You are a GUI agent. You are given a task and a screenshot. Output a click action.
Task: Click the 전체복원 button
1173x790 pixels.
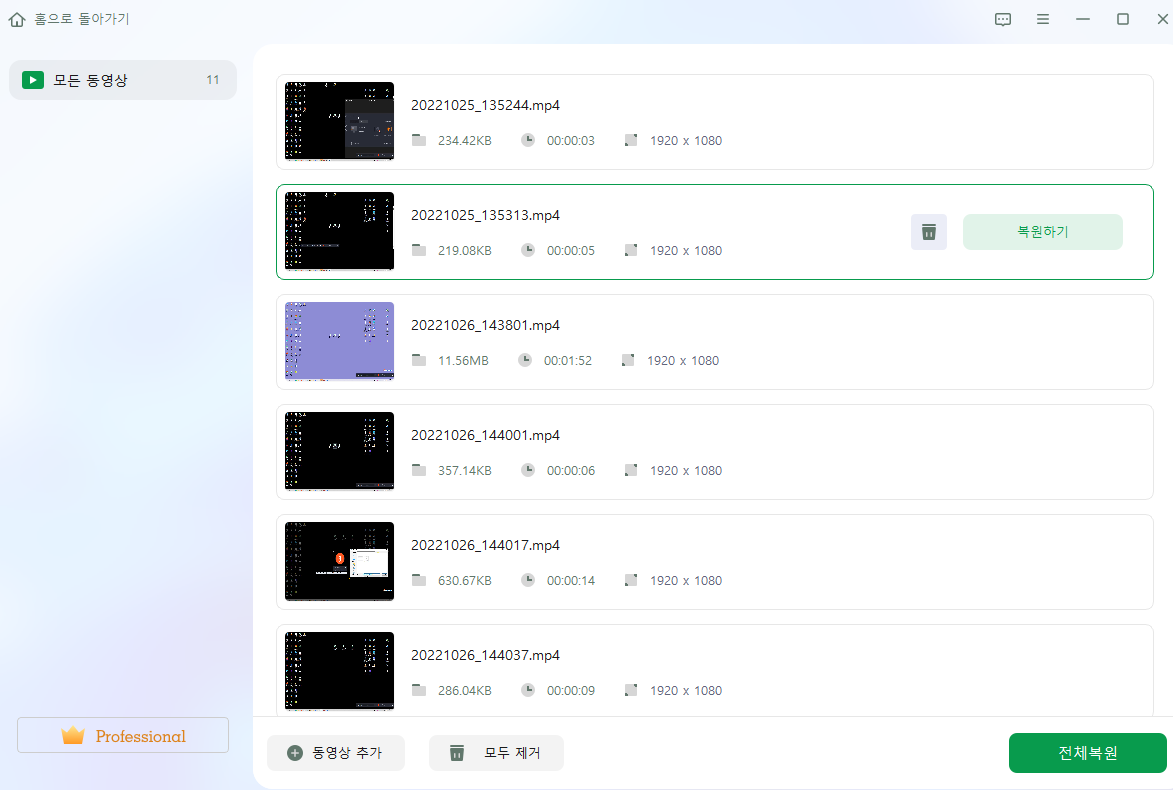pos(1087,753)
